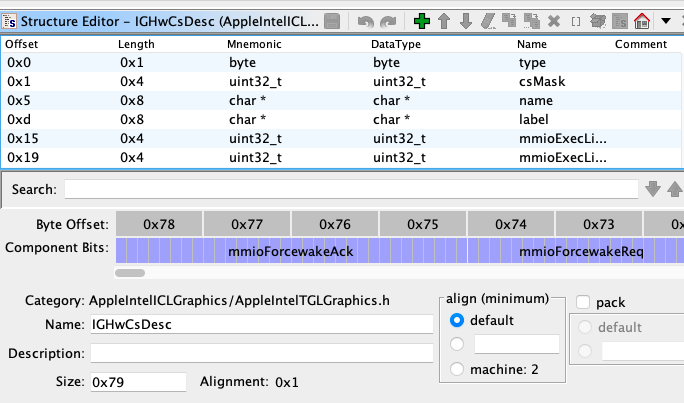Click into the Search text field
The image size is (684, 403).
tap(351, 189)
